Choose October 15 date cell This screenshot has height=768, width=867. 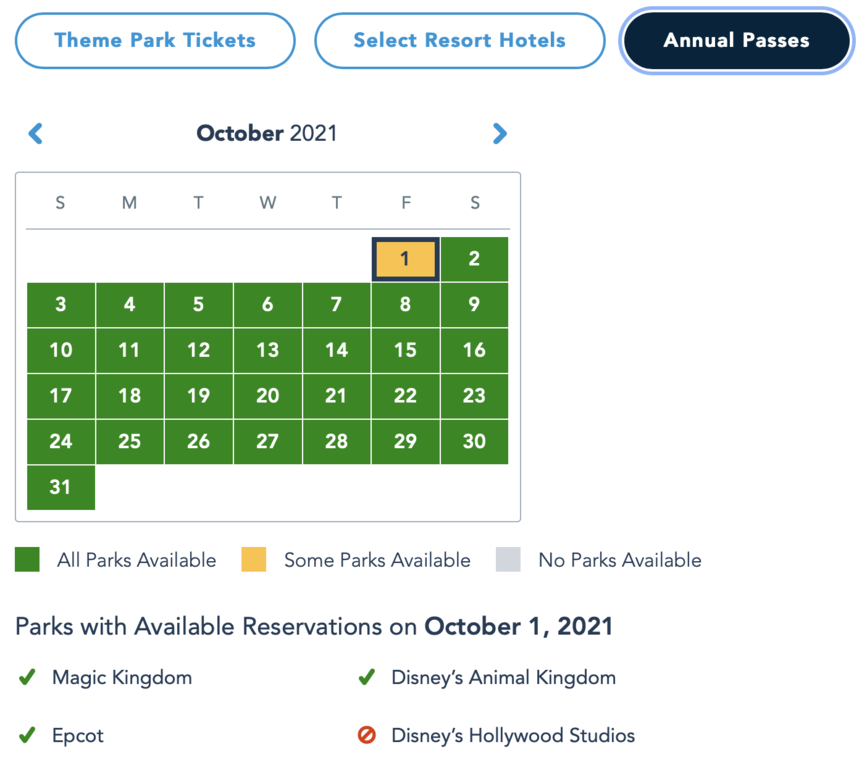point(405,350)
